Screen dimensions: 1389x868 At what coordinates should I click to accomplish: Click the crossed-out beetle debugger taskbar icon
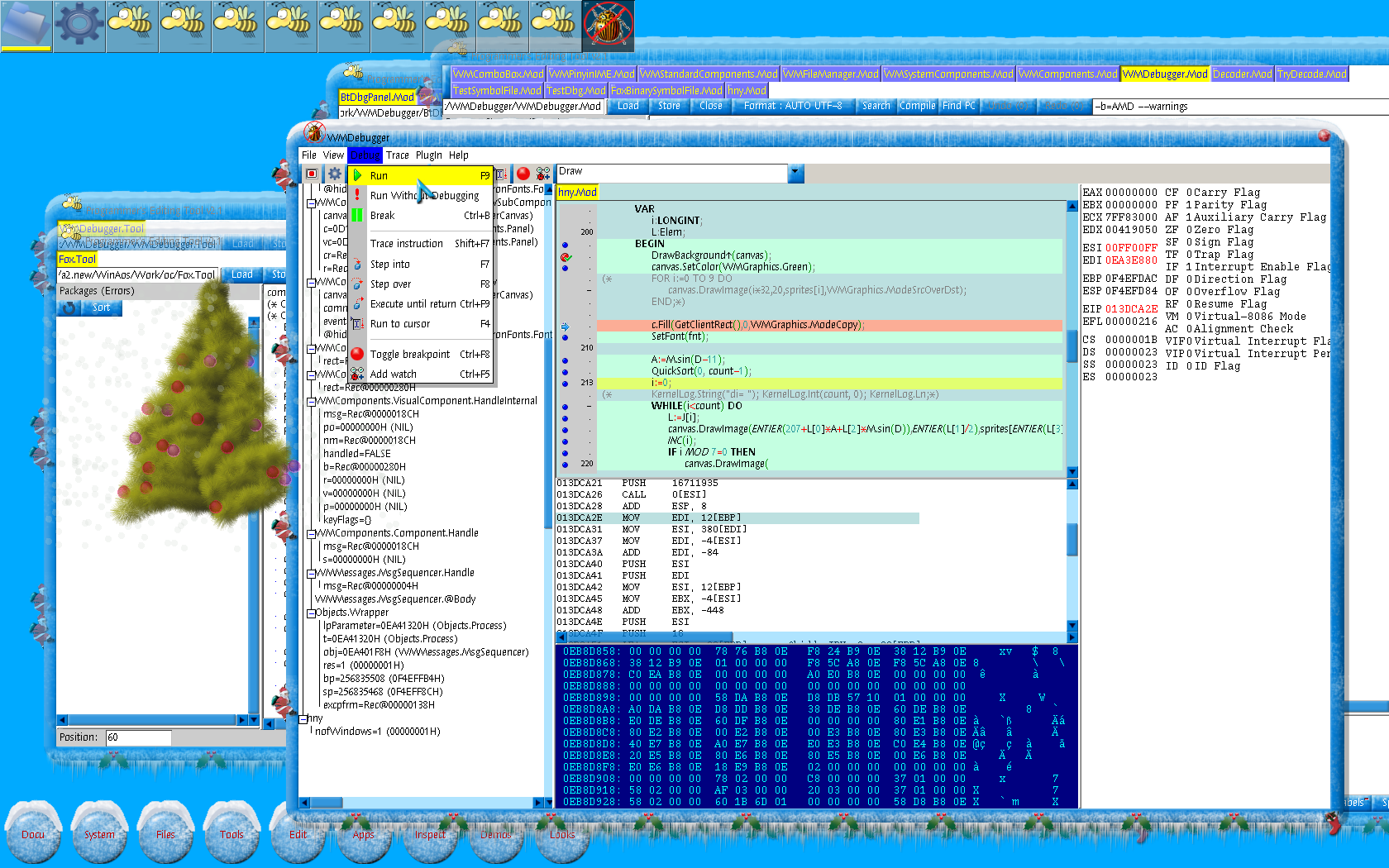click(609, 25)
